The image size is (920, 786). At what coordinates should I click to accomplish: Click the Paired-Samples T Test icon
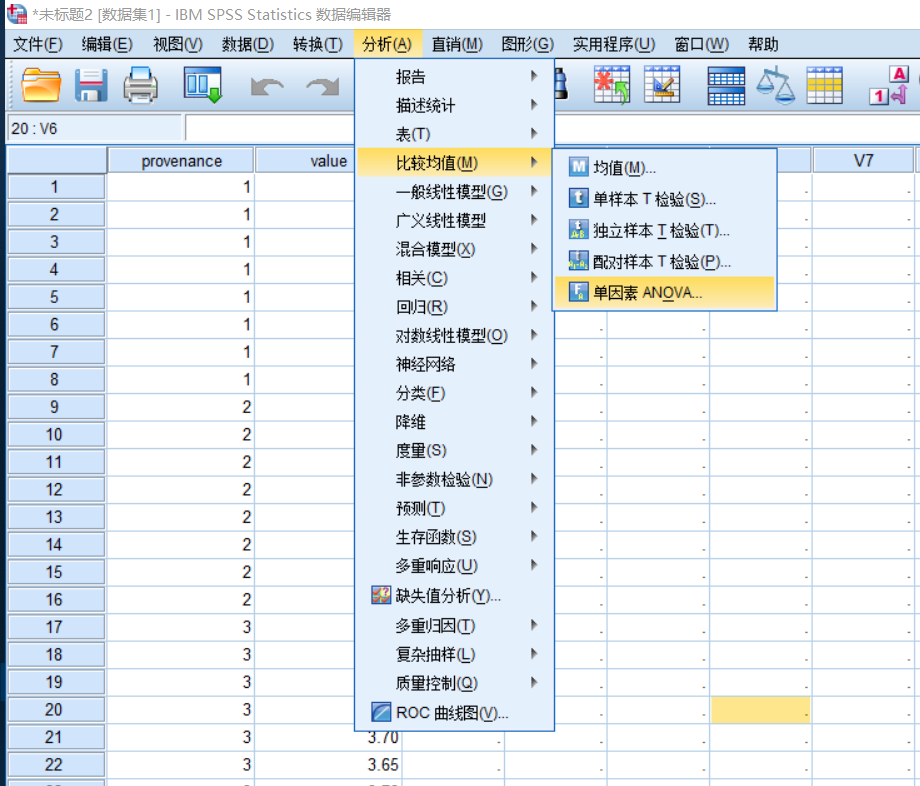tap(579, 260)
